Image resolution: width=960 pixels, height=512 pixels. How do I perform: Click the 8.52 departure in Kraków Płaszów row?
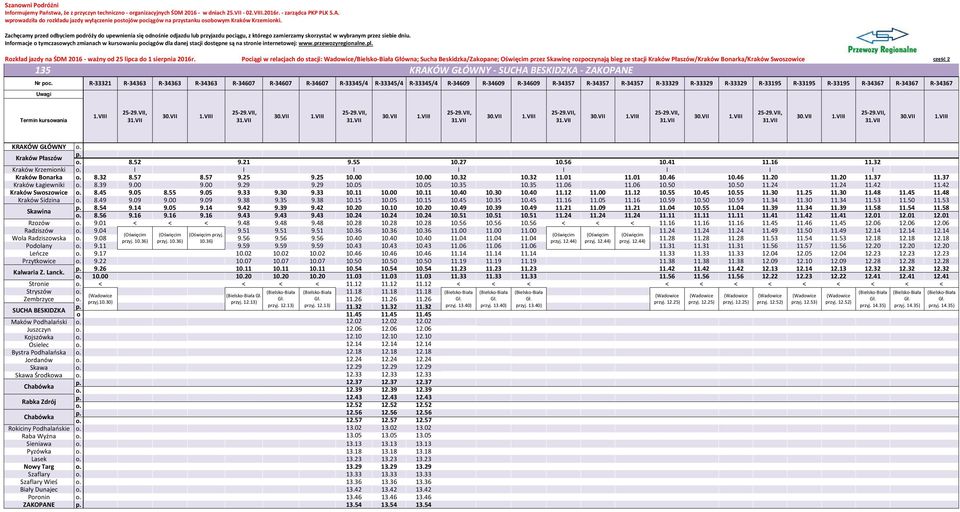(x=135, y=162)
